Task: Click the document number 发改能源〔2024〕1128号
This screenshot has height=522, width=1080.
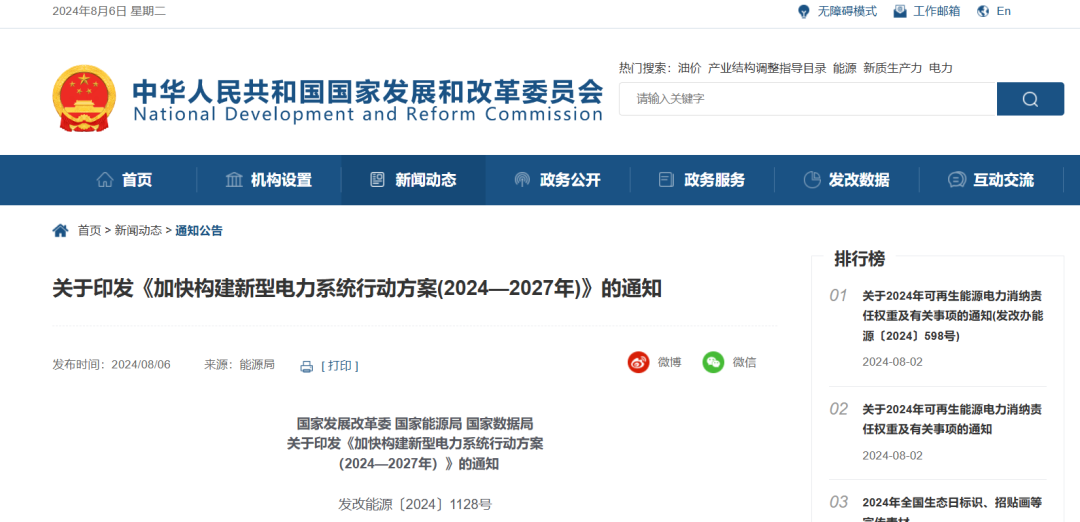Action: (415, 505)
